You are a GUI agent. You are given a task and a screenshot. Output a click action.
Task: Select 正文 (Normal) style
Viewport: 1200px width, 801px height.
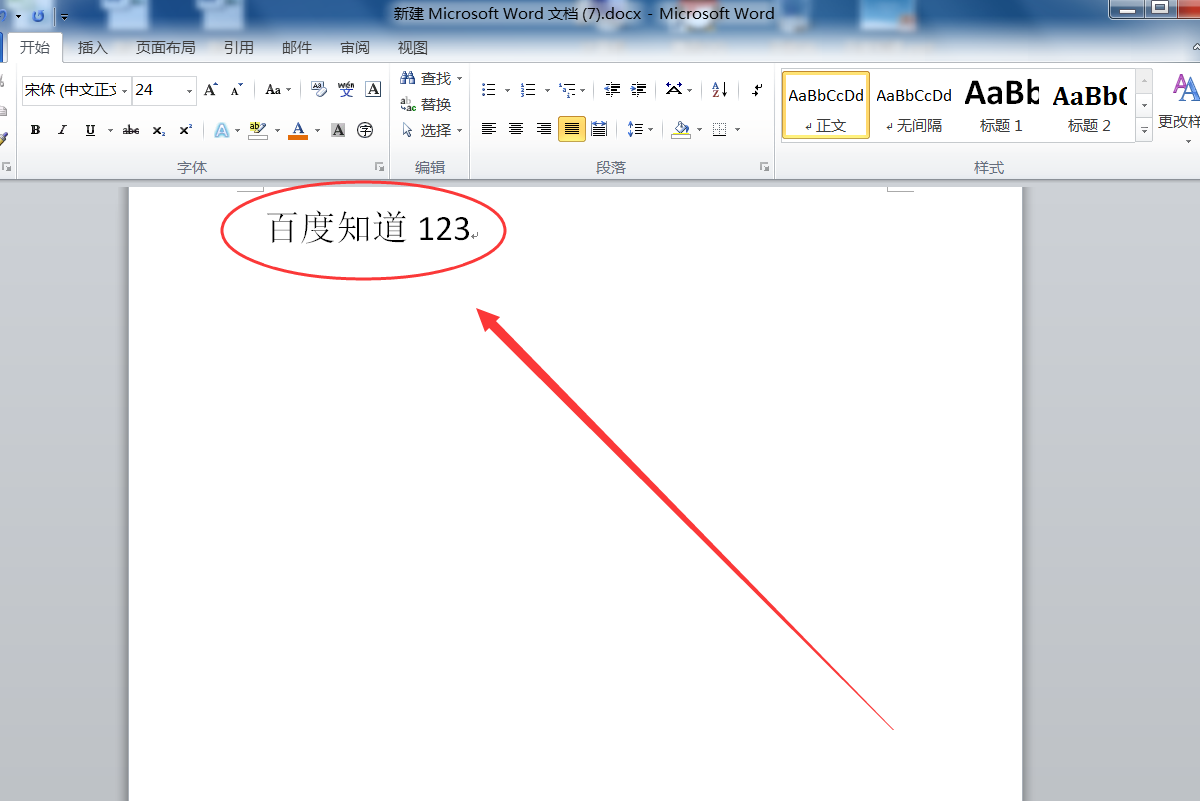click(x=826, y=106)
